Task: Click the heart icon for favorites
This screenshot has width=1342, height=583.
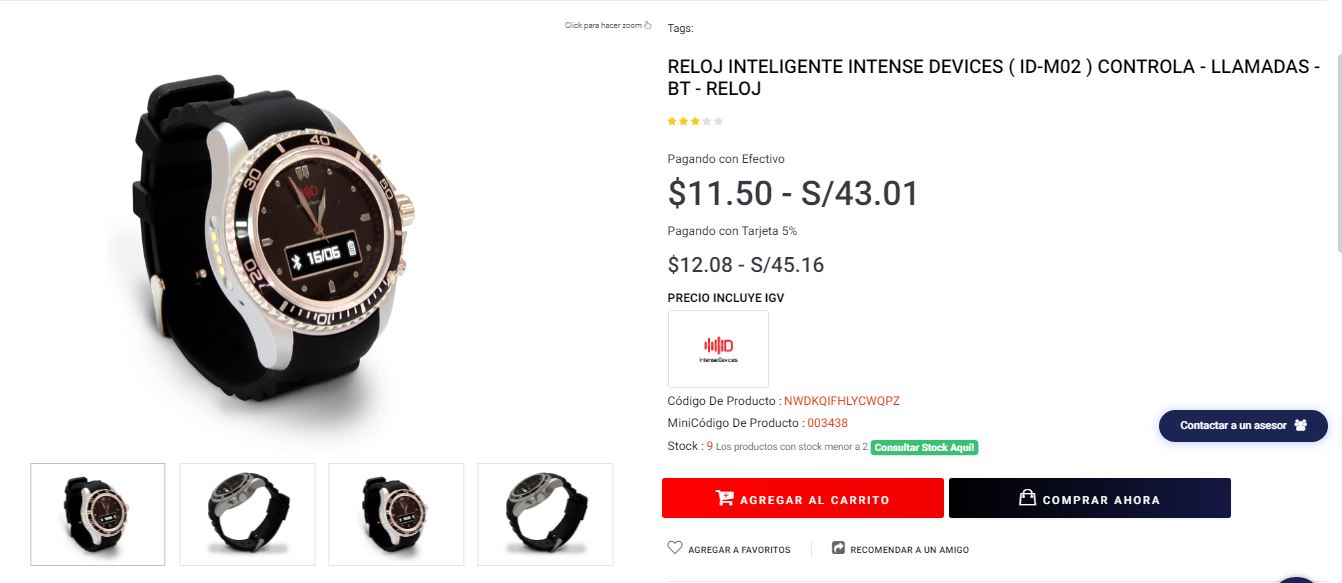Action: pyautogui.click(x=675, y=548)
